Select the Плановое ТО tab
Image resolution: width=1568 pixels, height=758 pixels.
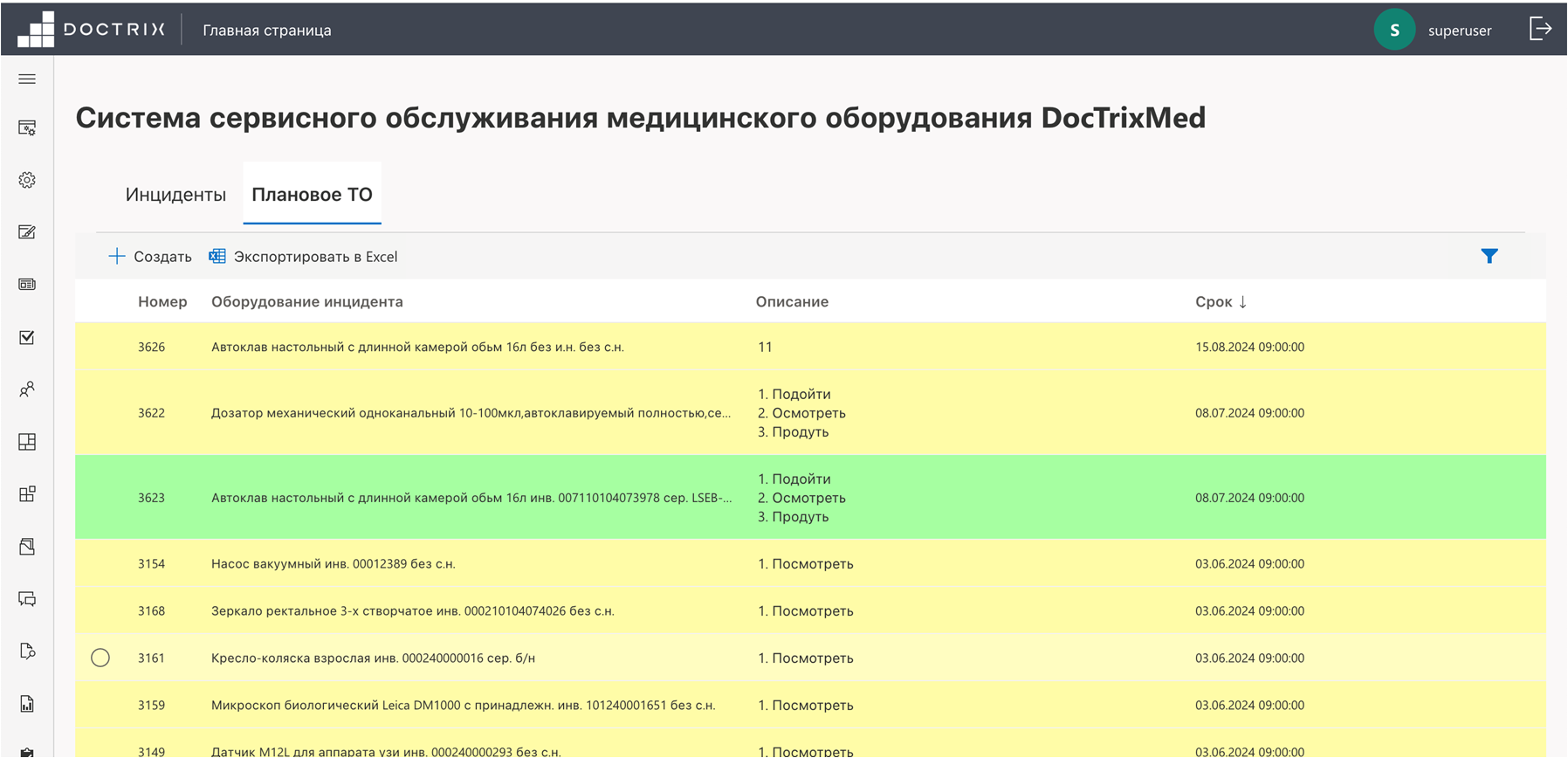tap(312, 195)
